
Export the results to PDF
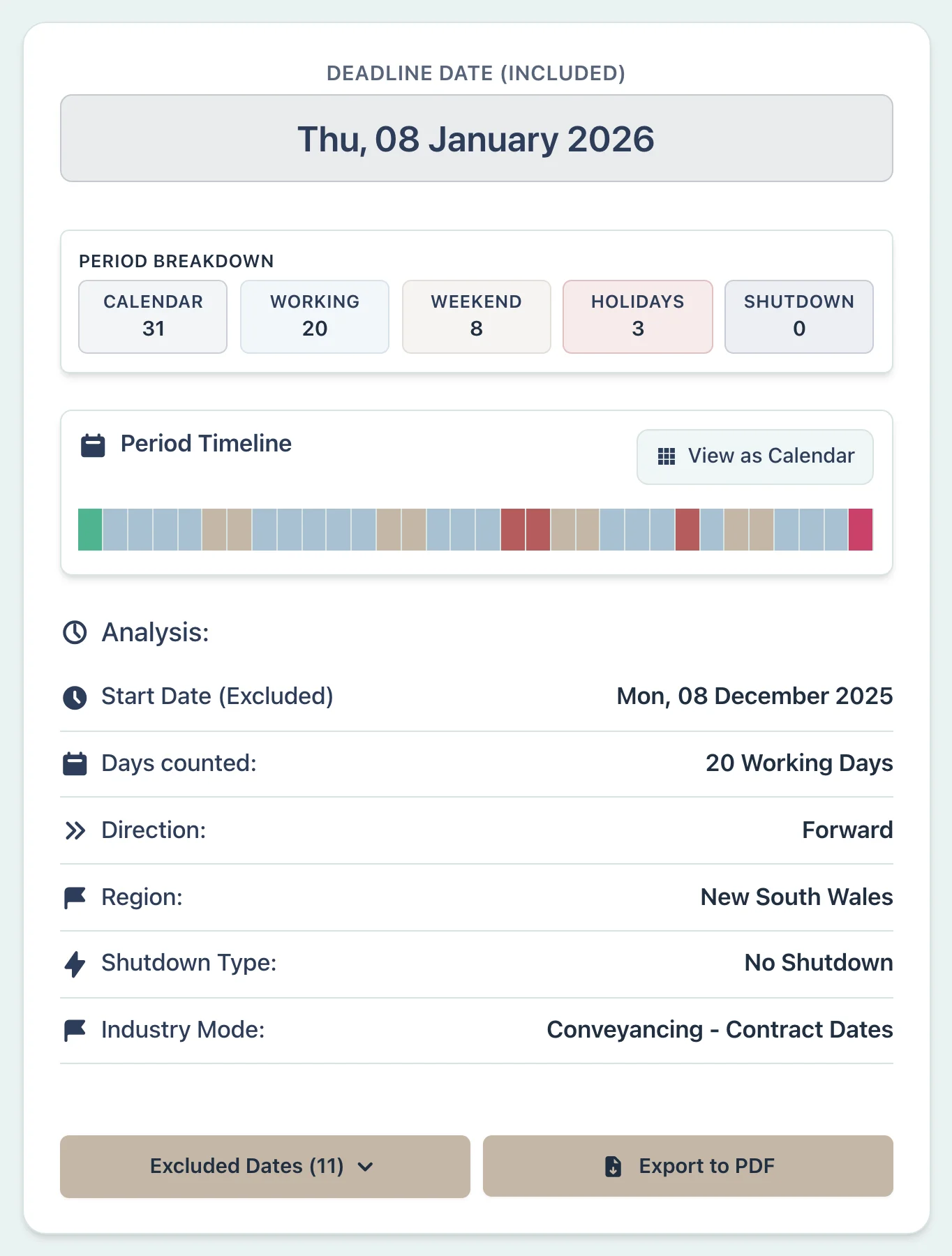tap(687, 1166)
